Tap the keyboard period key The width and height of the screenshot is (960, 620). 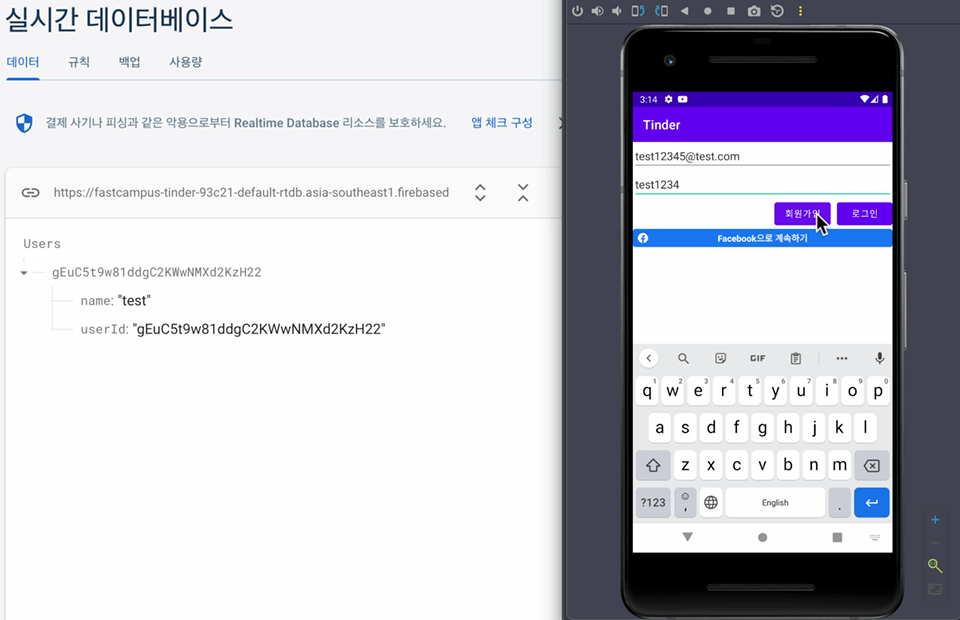point(839,502)
